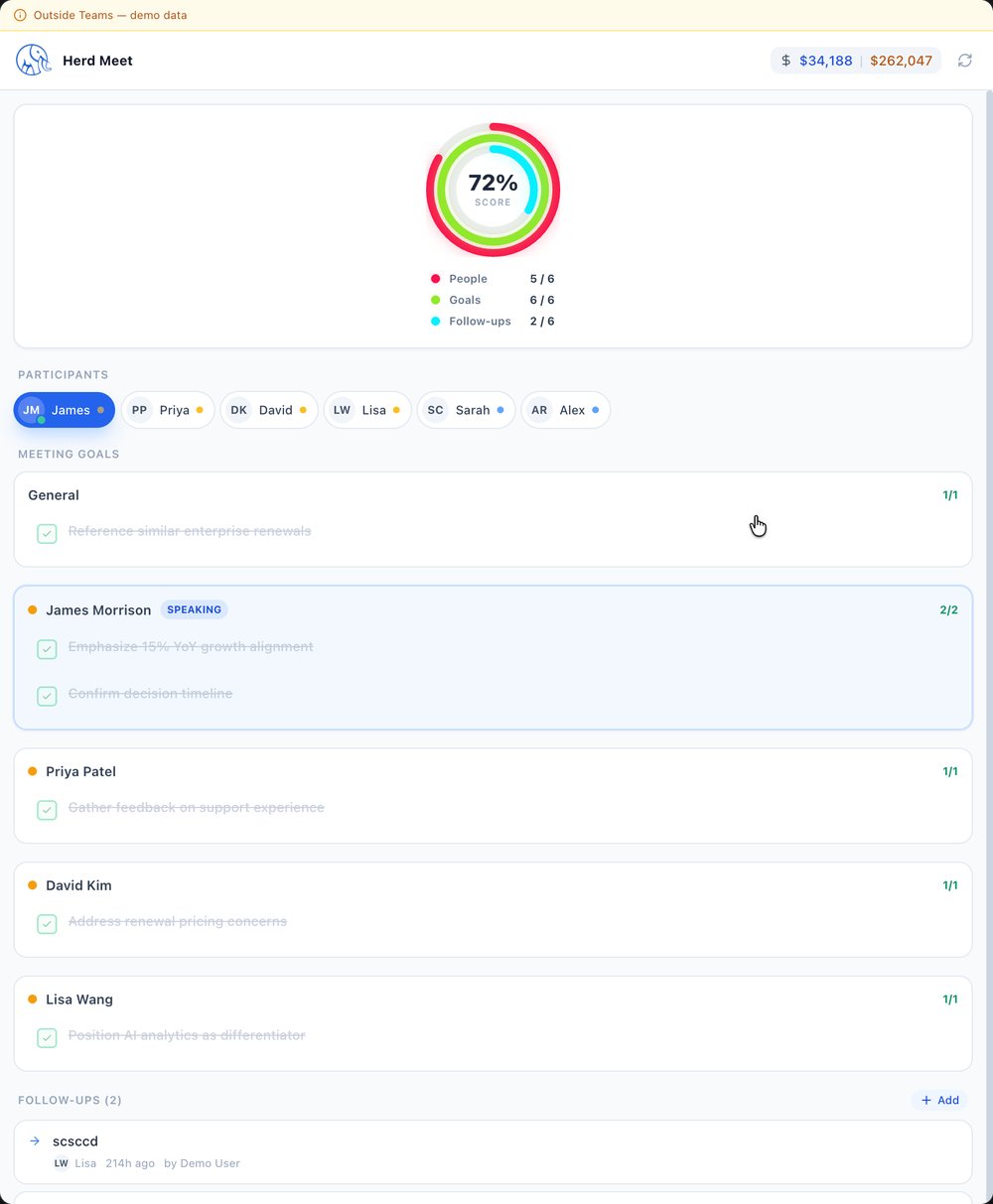Click the General goals heading
993x1204 pixels.
pos(54,495)
